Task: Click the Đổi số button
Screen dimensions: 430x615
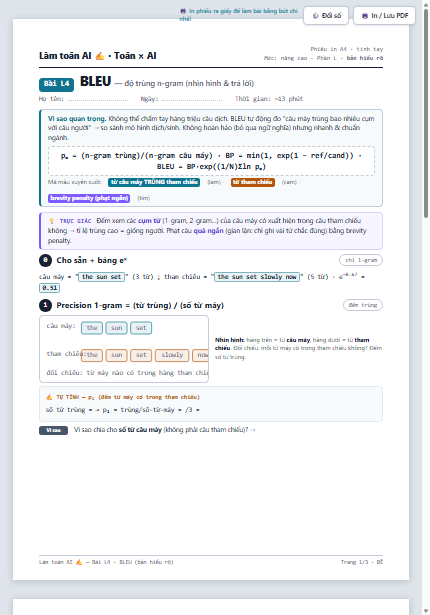Action: coord(326,16)
